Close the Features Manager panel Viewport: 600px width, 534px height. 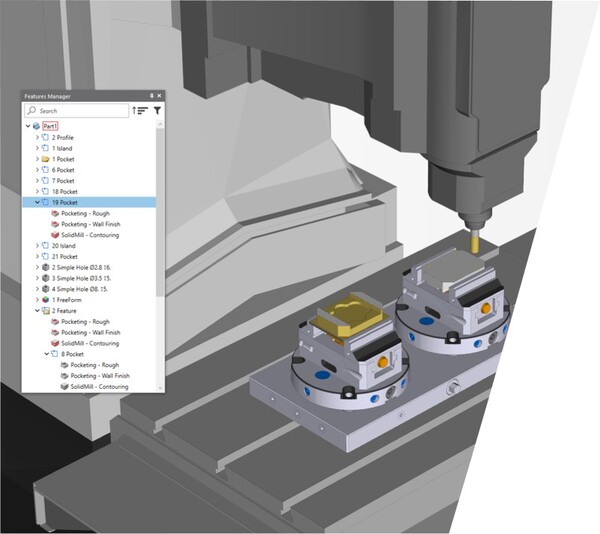(159, 96)
